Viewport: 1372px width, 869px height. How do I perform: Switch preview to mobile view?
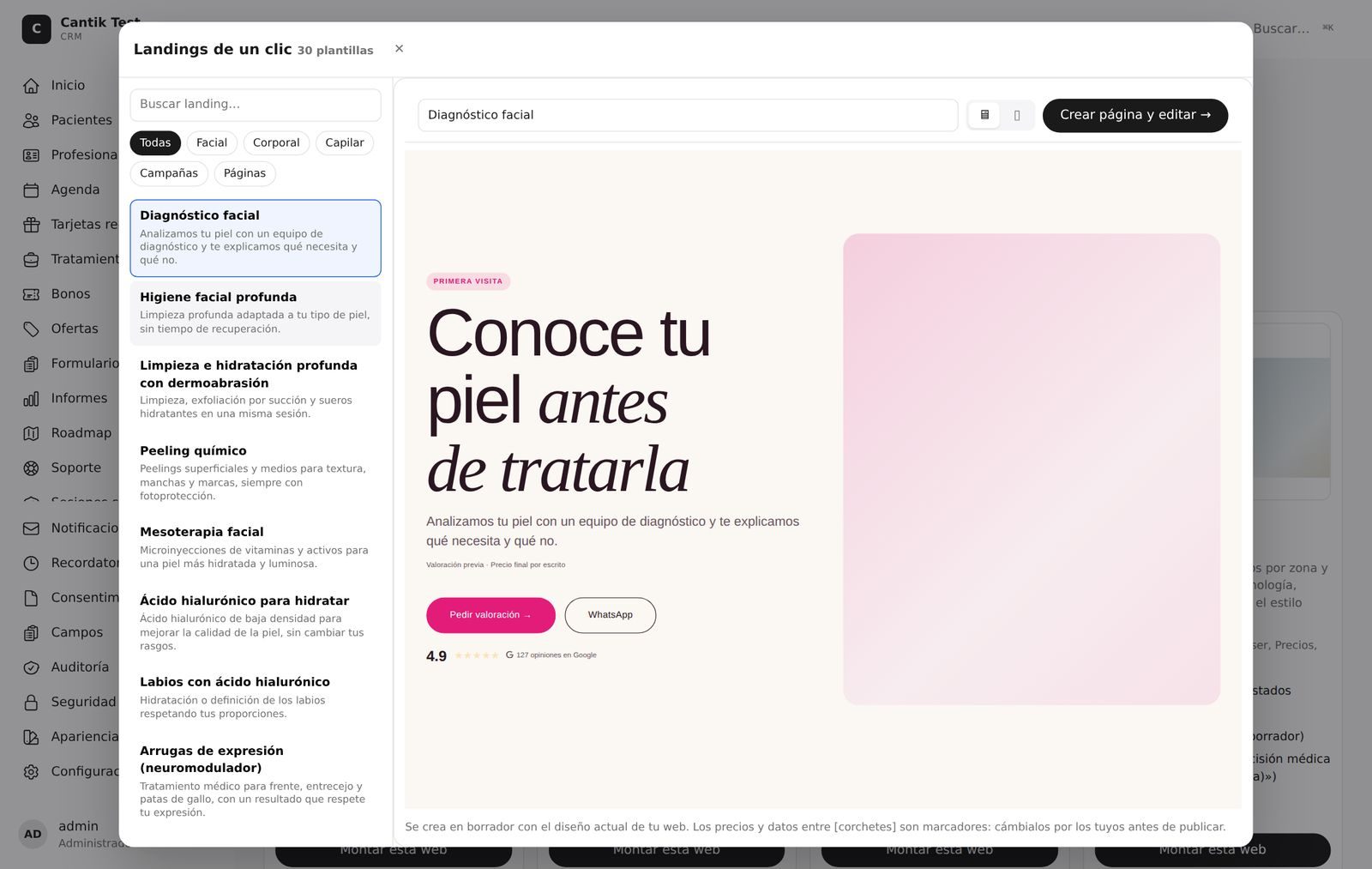pos(1017,115)
